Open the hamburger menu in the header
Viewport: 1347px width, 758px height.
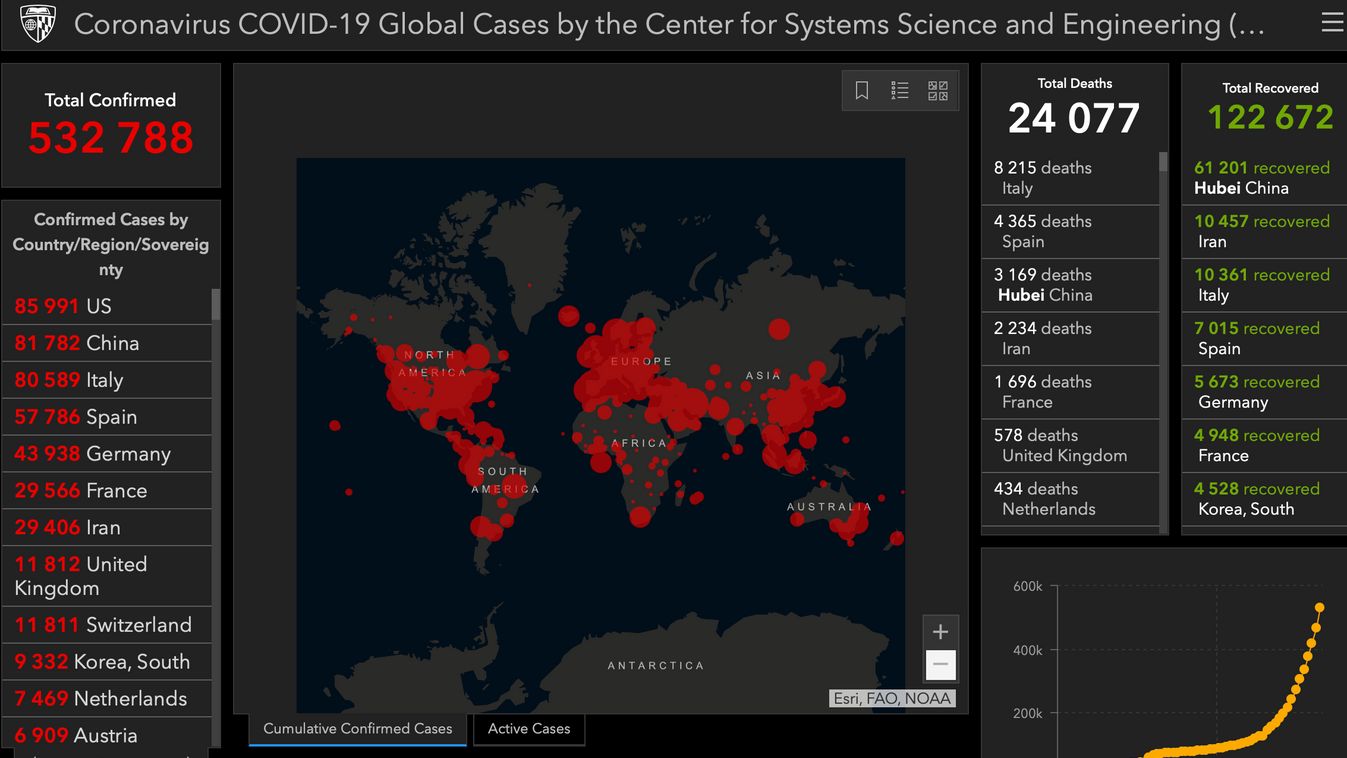click(1332, 22)
